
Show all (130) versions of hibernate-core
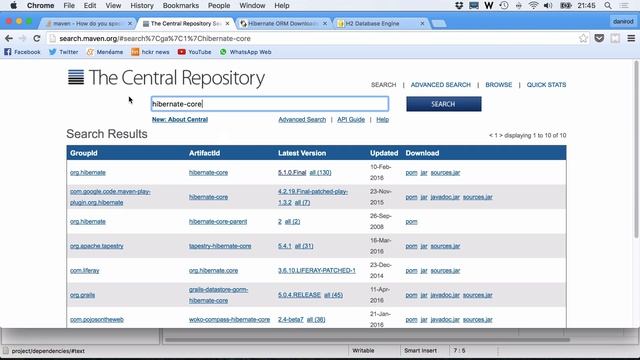coord(320,173)
